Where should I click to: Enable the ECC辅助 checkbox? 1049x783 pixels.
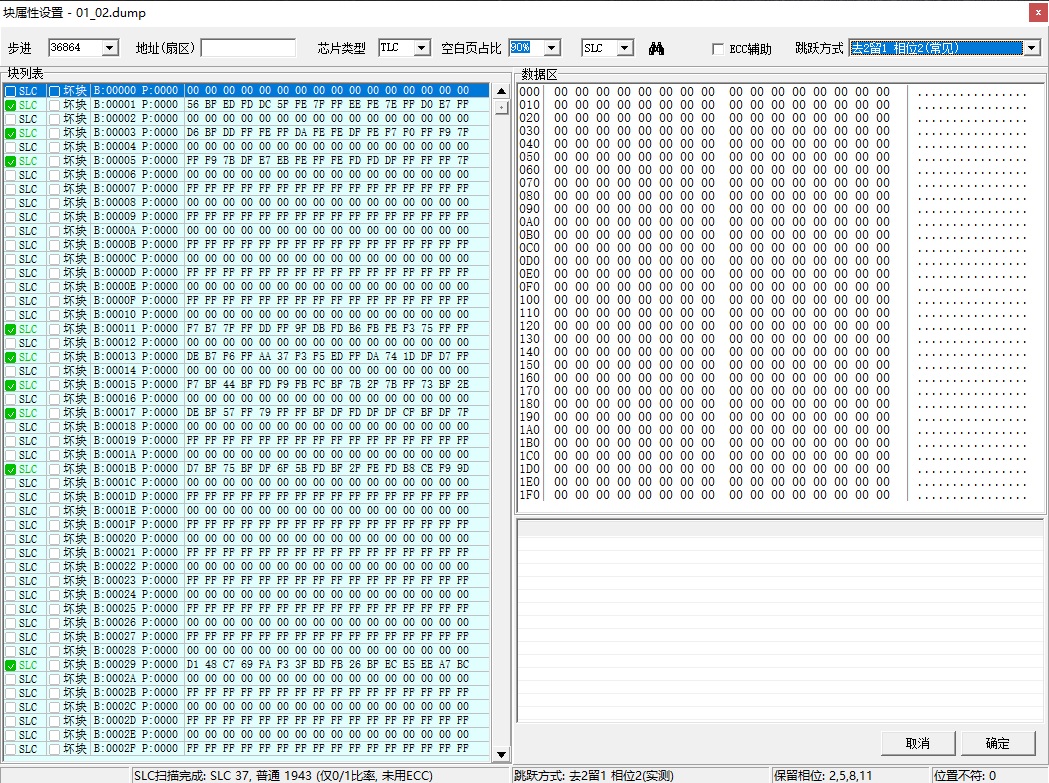coord(718,49)
